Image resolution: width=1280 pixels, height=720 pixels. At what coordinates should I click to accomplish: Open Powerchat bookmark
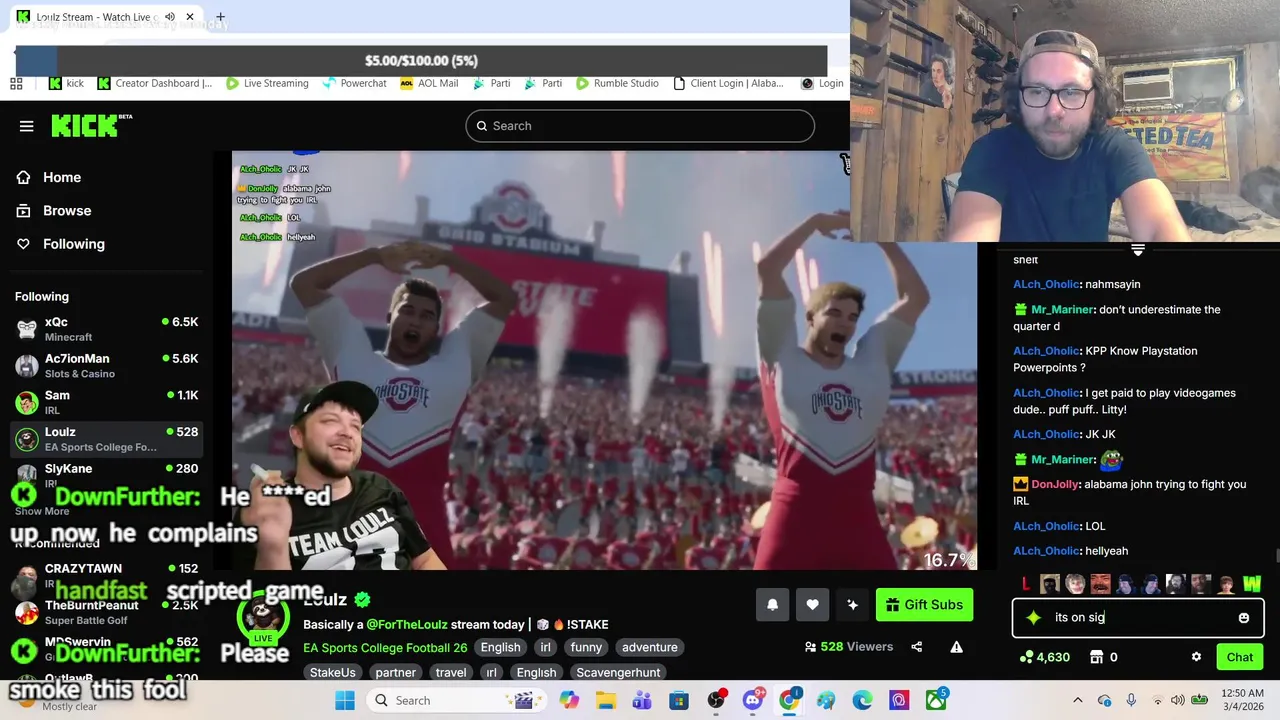(x=354, y=83)
